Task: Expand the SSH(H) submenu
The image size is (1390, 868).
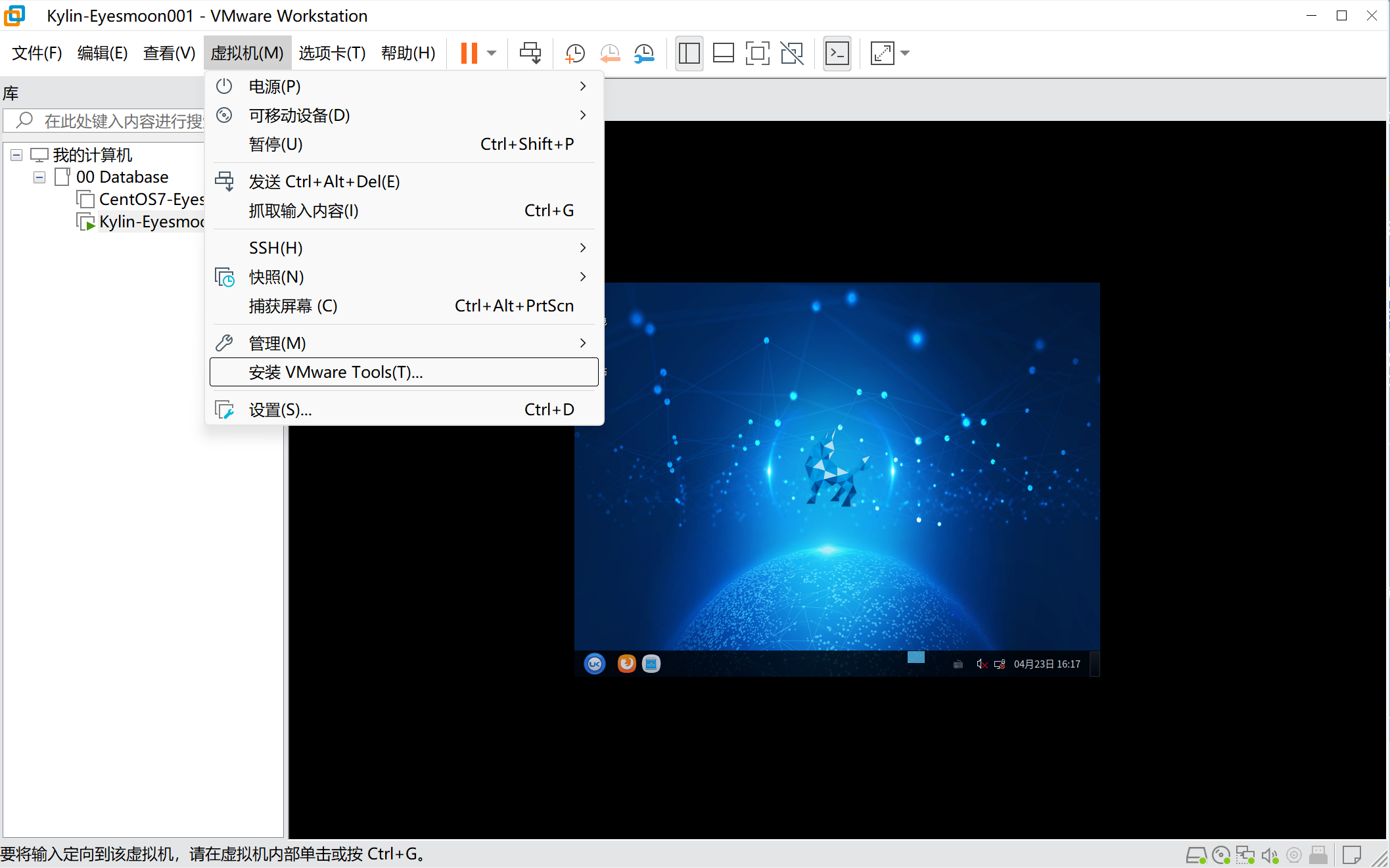Action: click(404, 248)
